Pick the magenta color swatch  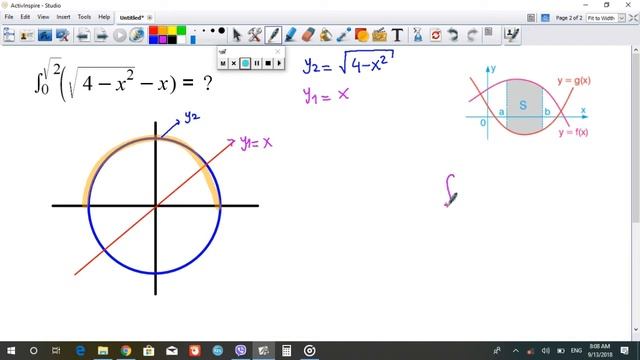point(163,40)
